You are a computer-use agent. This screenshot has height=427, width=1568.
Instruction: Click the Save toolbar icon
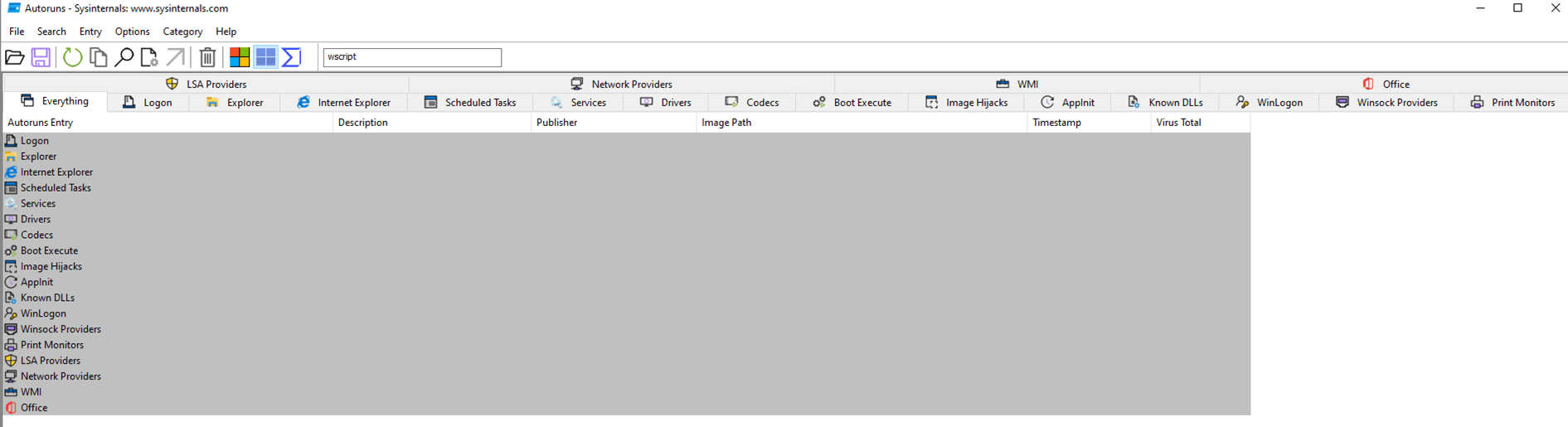point(41,57)
